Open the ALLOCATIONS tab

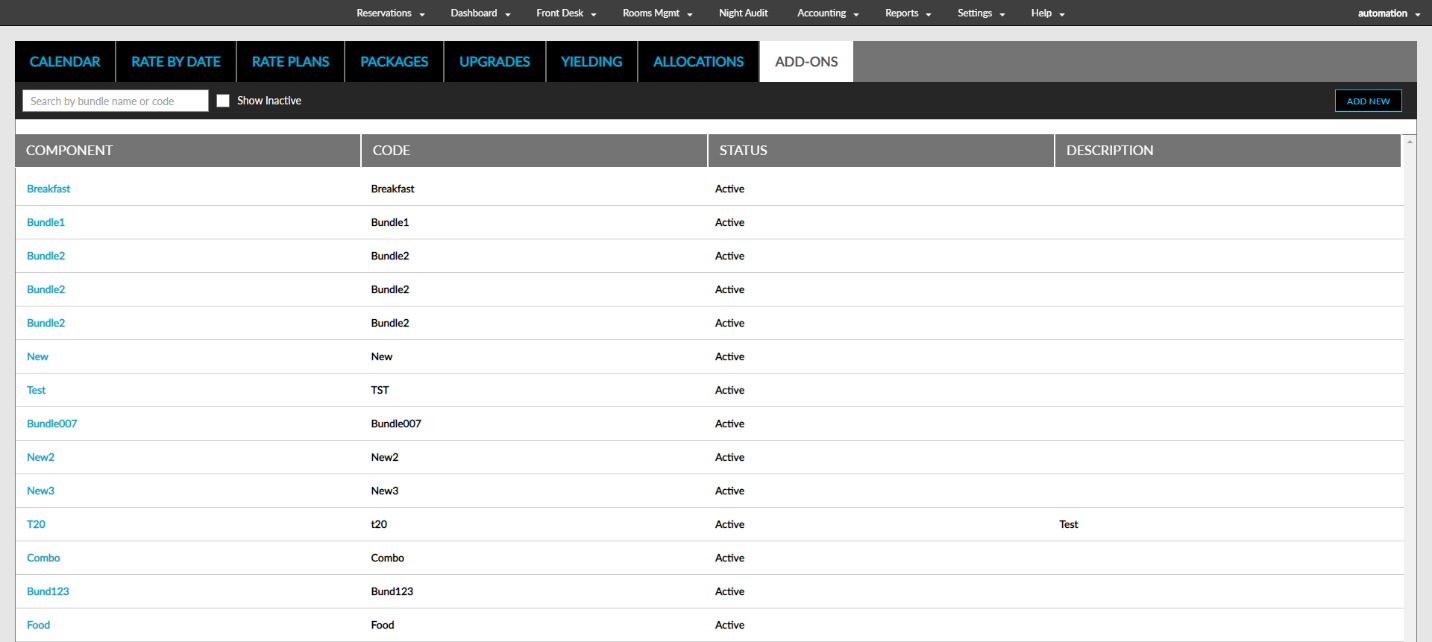[x=698, y=61]
